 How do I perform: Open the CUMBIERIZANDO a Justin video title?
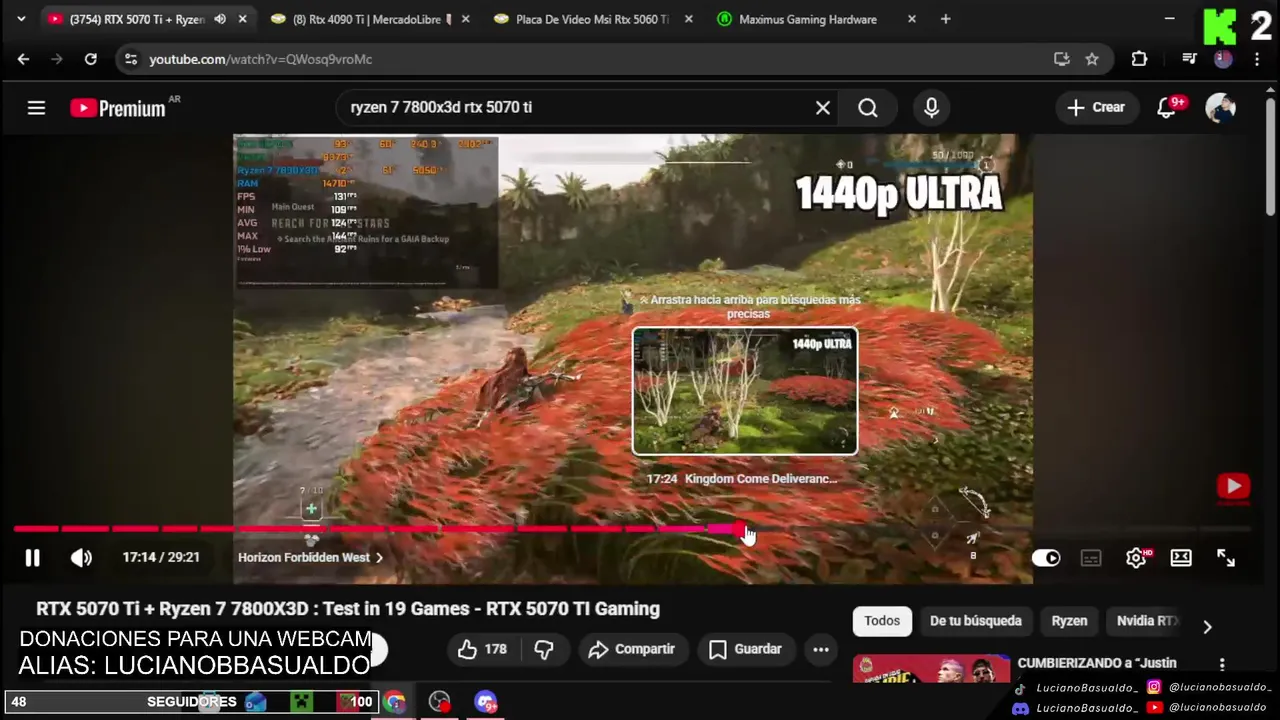click(1097, 663)
